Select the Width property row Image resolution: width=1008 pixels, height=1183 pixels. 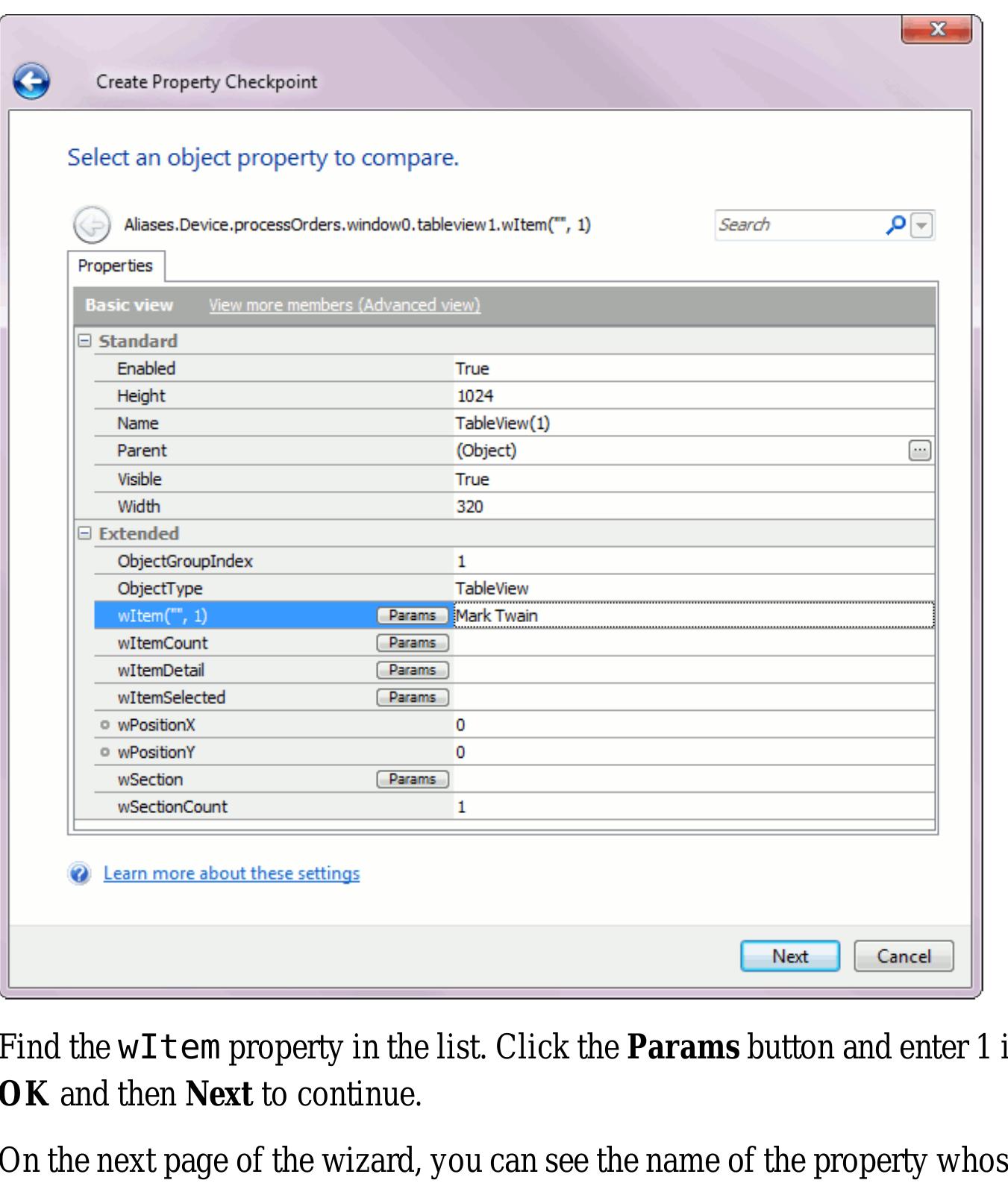pyautogui.click(x=514, y=506)
